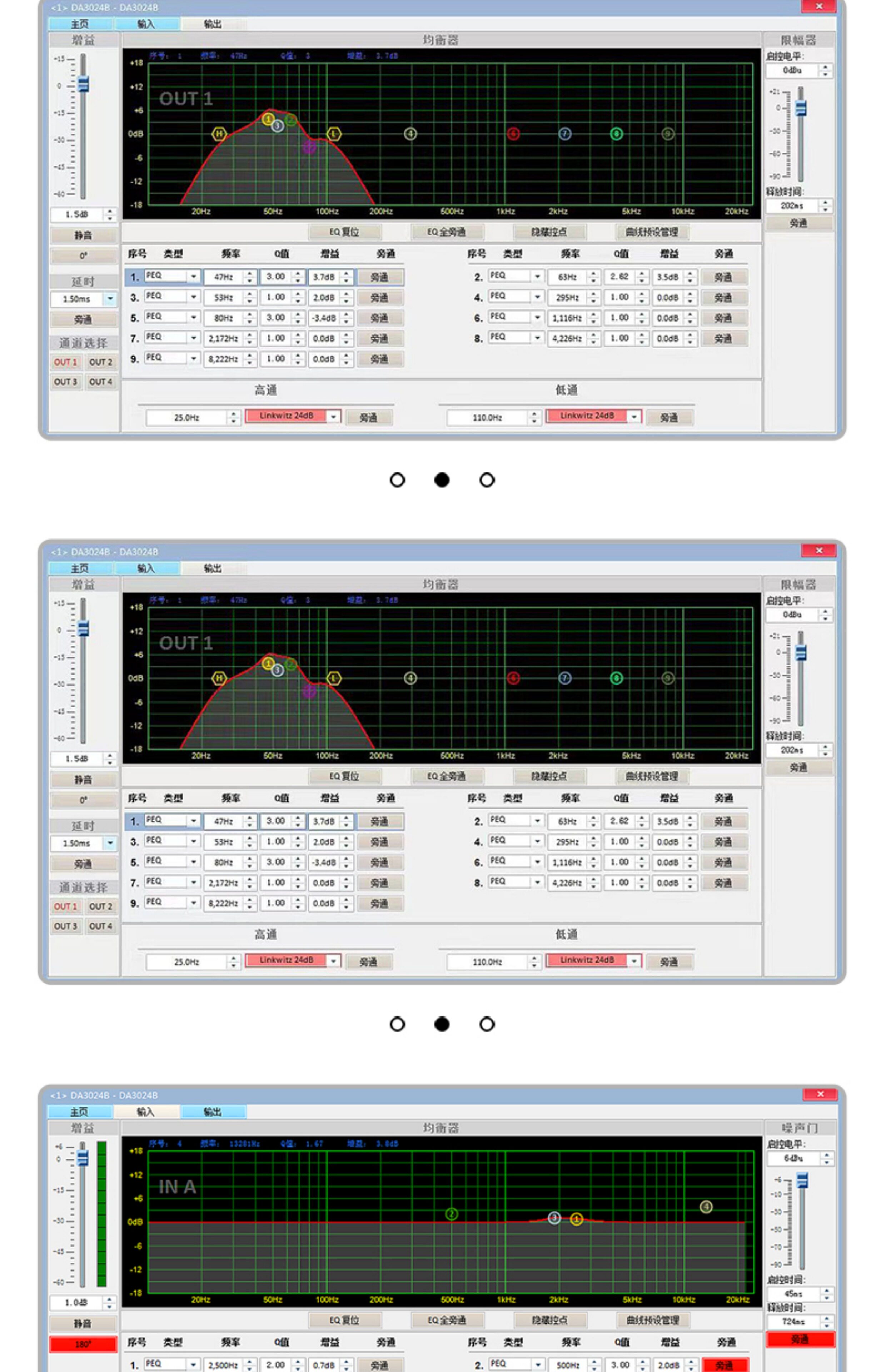Switch to 输出 tab in the top window
The image size is (886, 1372).
point(212,24)
